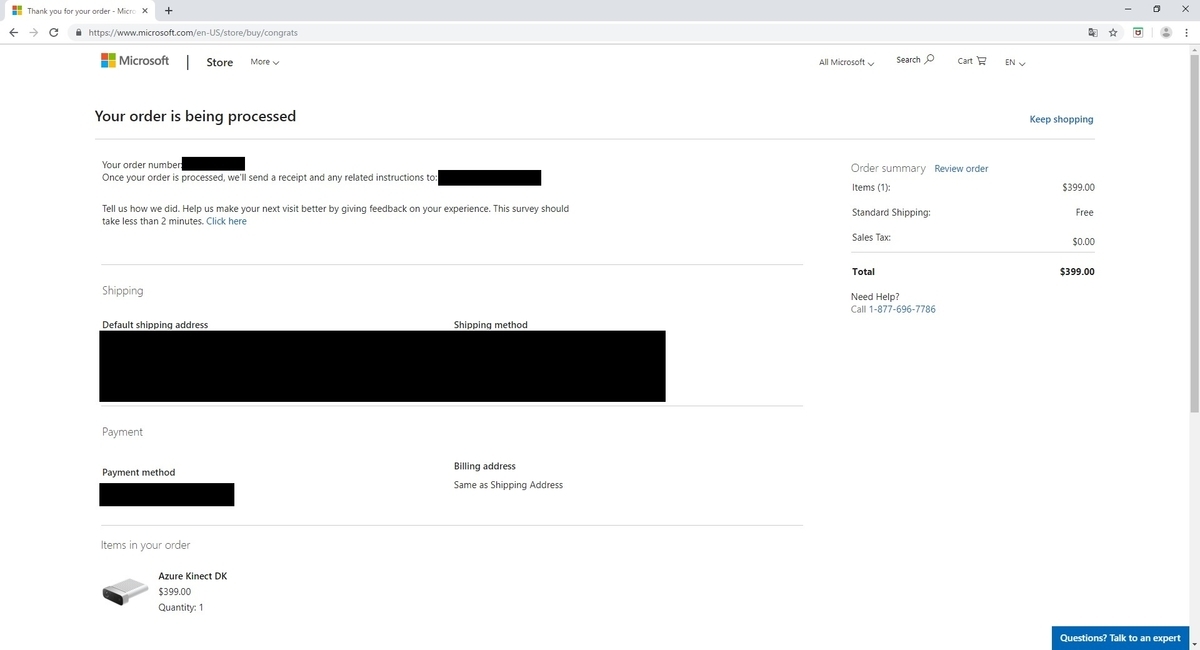
Task: Click Keep shopping link
Action: pyautogui.click(x=1061, y=119)
